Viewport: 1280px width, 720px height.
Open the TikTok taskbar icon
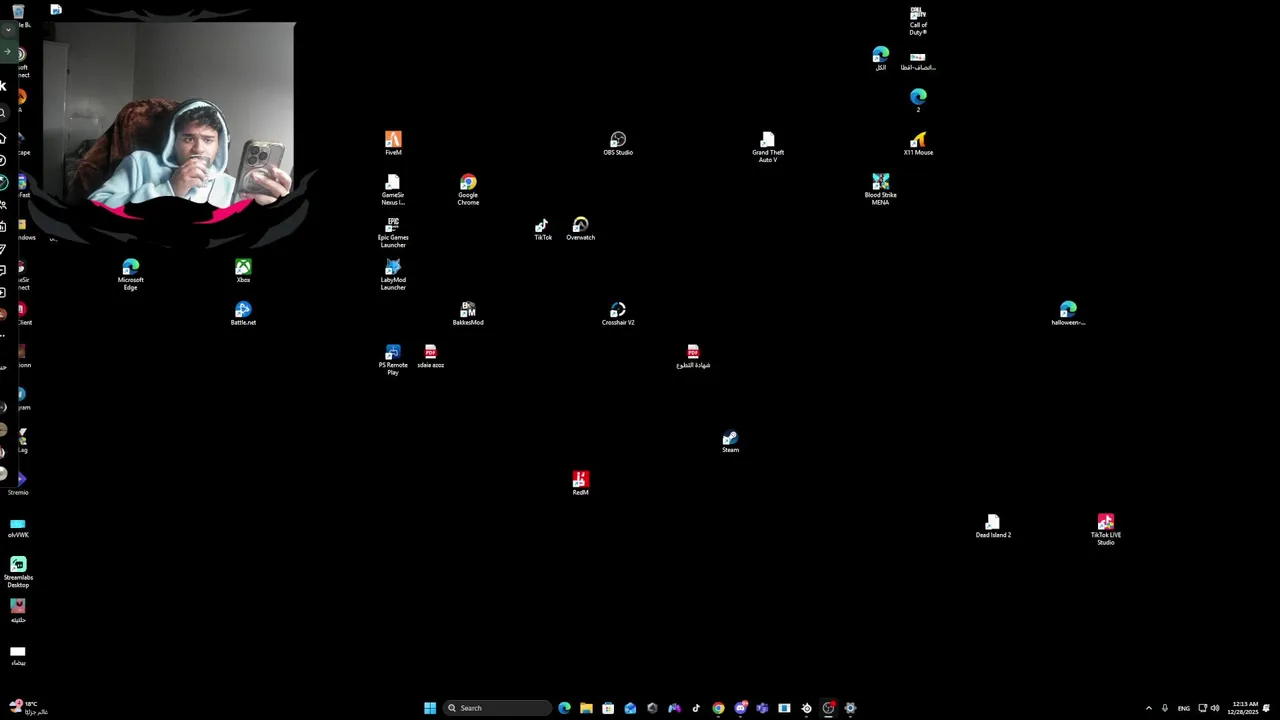[x=696, y=708]
